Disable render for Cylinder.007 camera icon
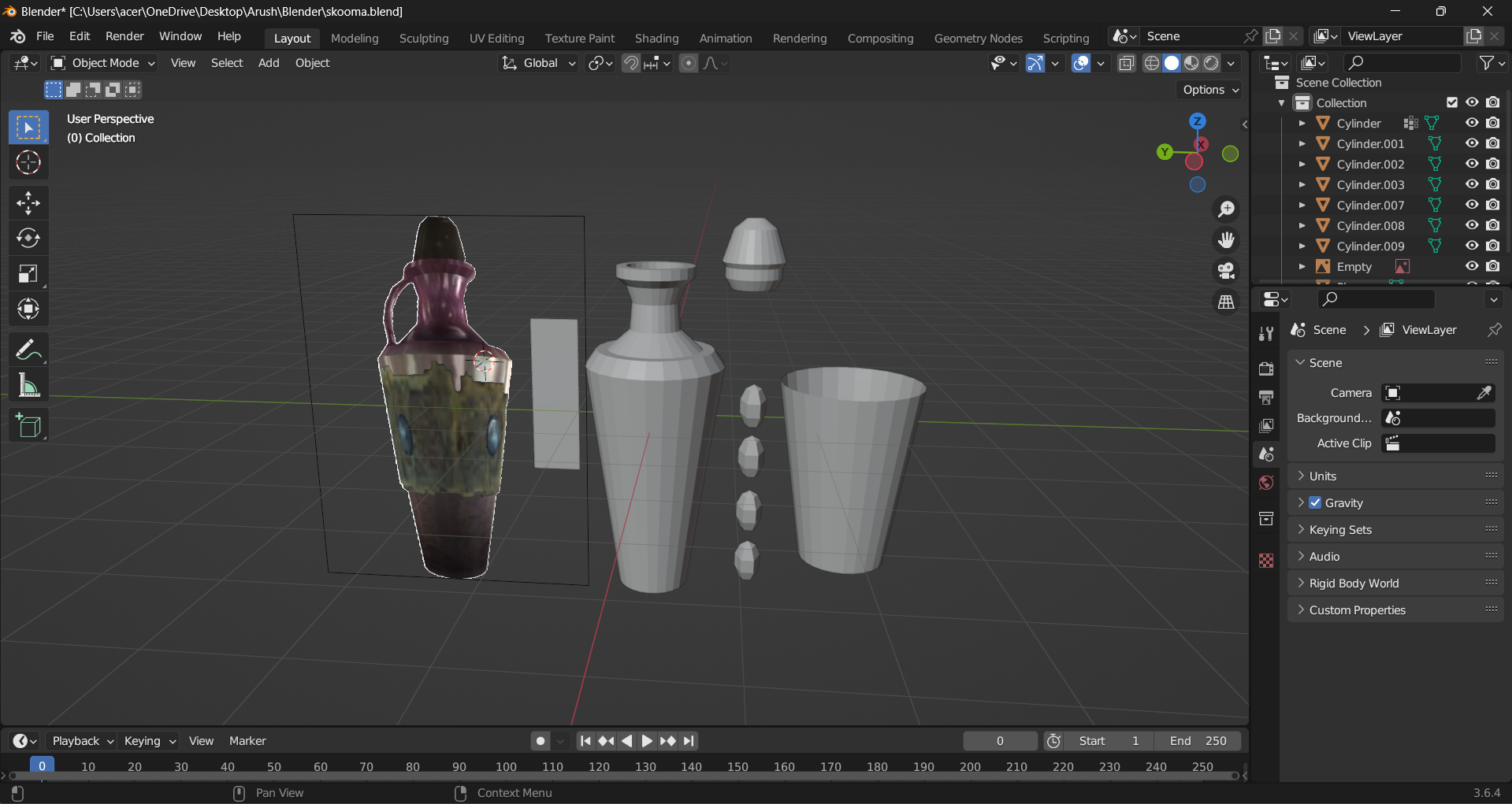 [x=1493, y=205]
